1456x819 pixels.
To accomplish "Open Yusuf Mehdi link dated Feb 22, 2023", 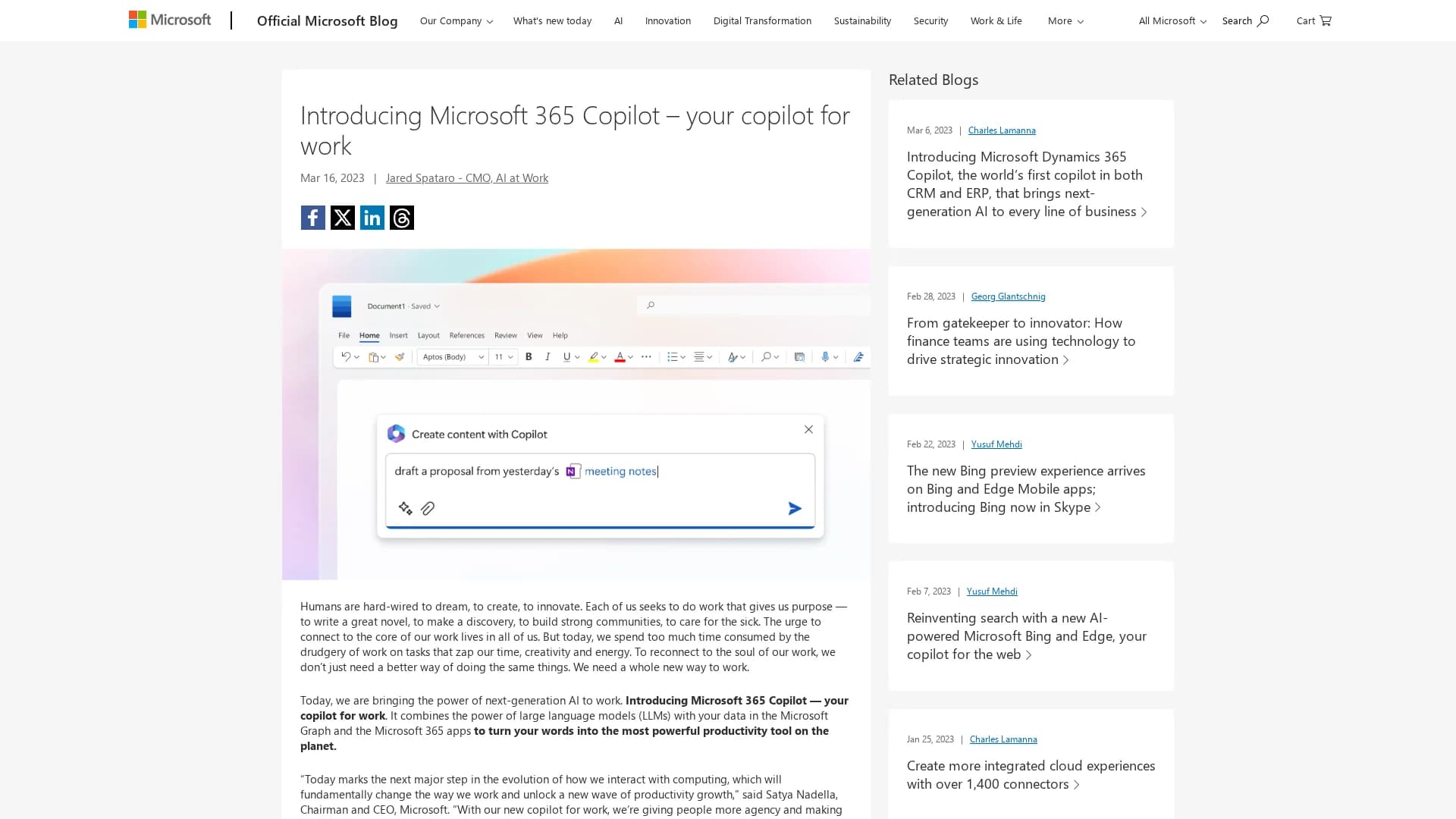I will (996, 444).
